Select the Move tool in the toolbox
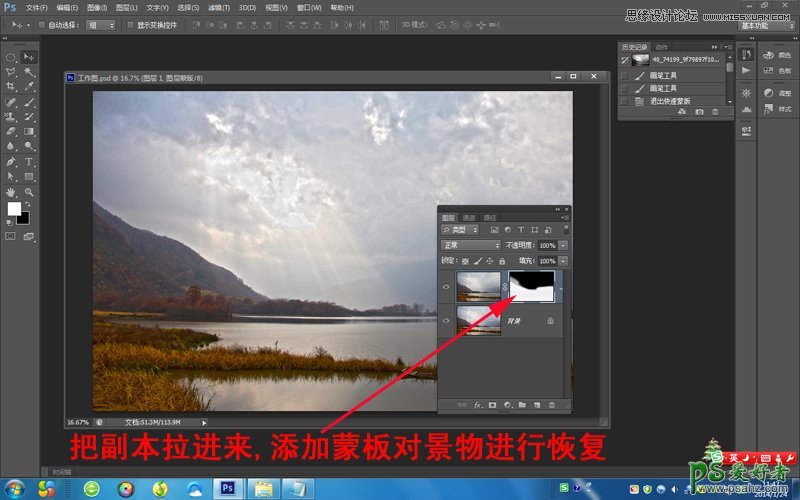 29,57
